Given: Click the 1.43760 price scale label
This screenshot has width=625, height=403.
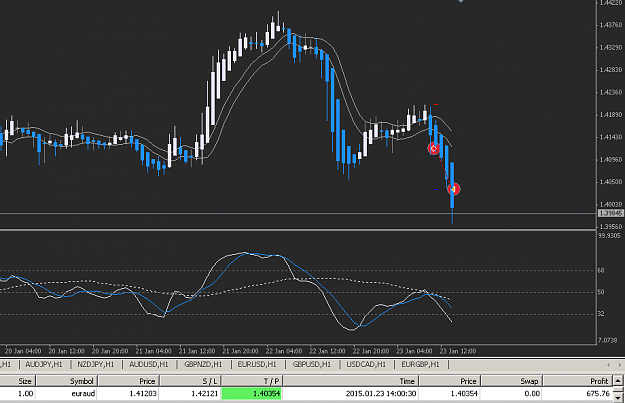Looking at the screenshot, I should coord(611,25).
